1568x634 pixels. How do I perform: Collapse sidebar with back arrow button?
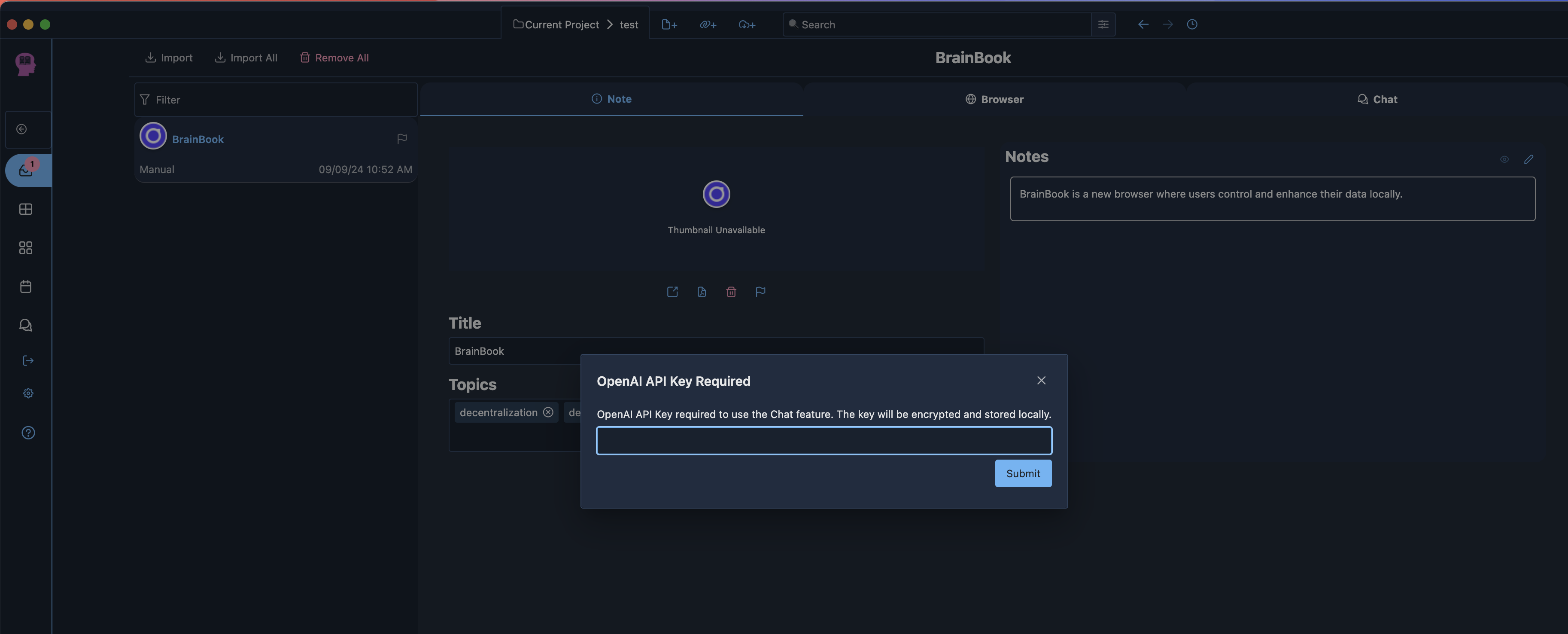click(x=22, y=129)
